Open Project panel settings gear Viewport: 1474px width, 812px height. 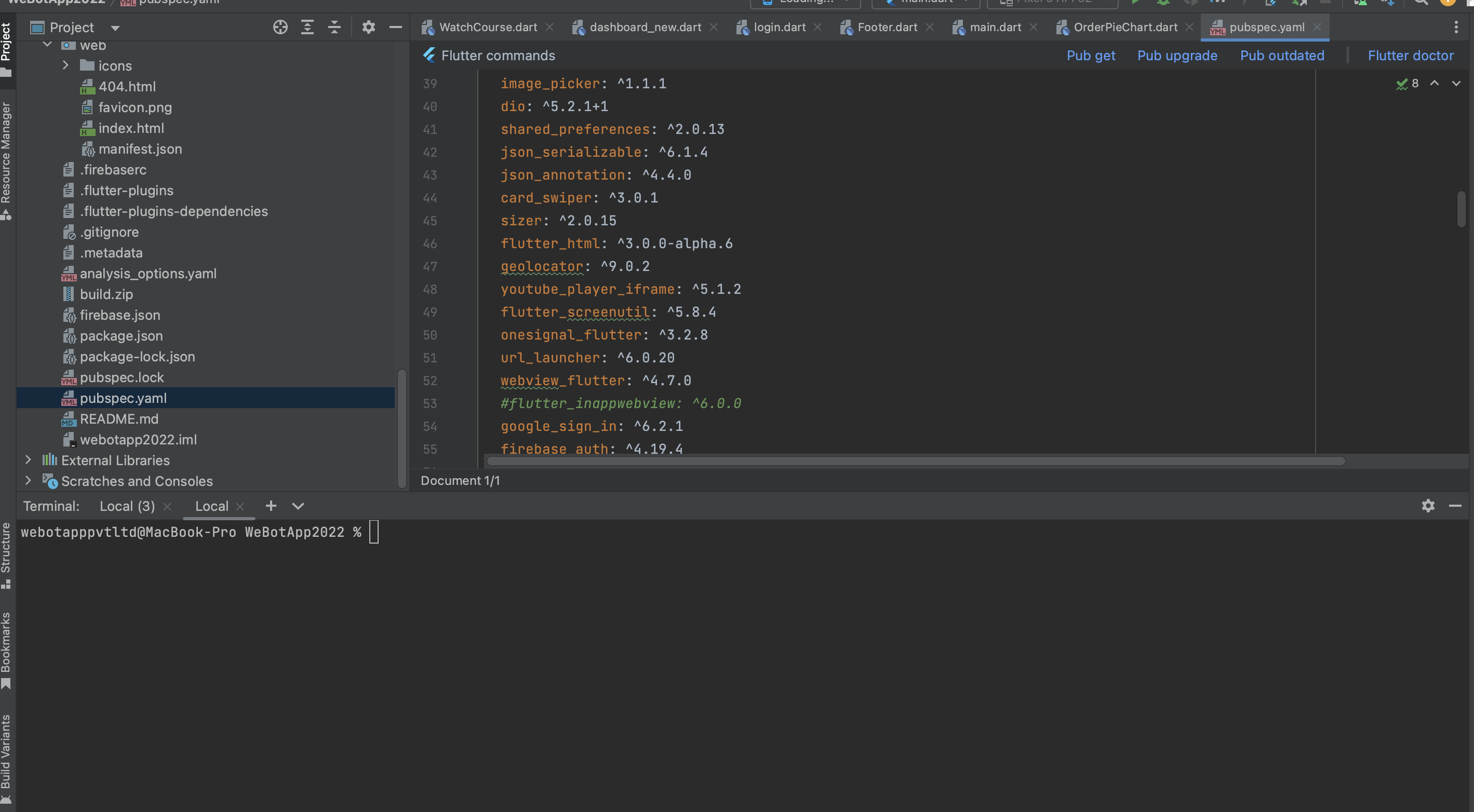(369, 27)
